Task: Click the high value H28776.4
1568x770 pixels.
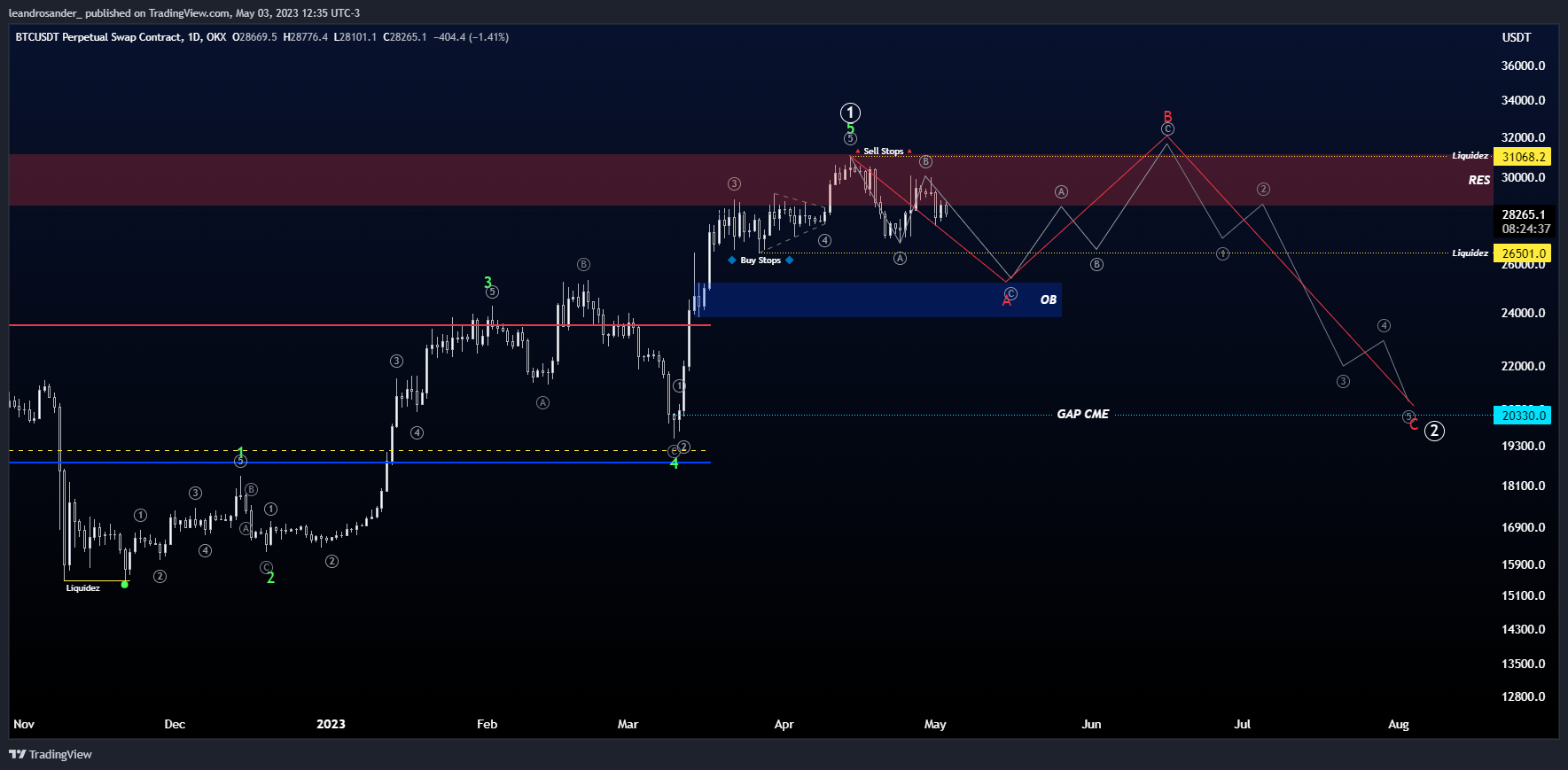Action: [306, 37]
